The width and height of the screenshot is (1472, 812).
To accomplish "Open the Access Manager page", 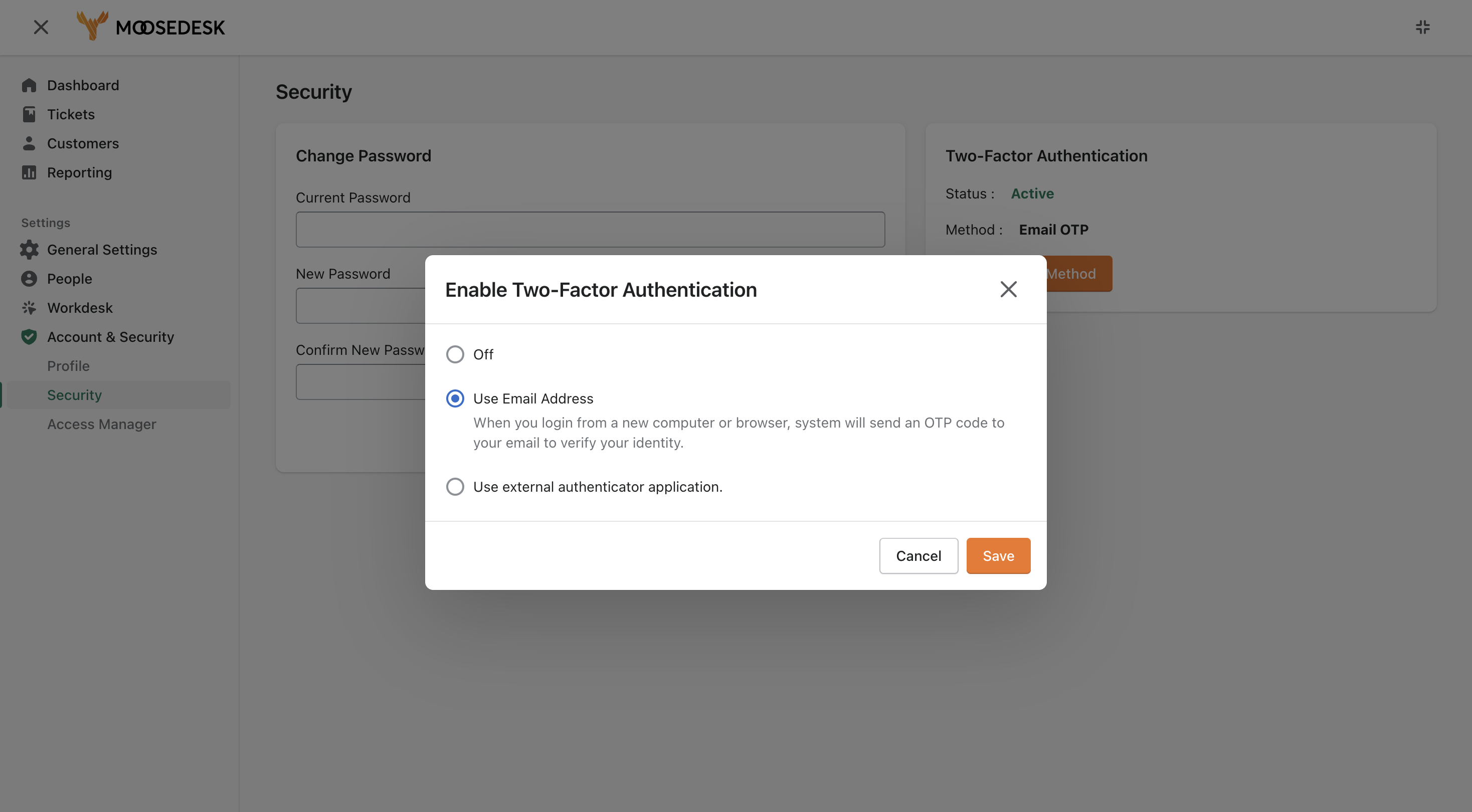I will coord(102,424).
